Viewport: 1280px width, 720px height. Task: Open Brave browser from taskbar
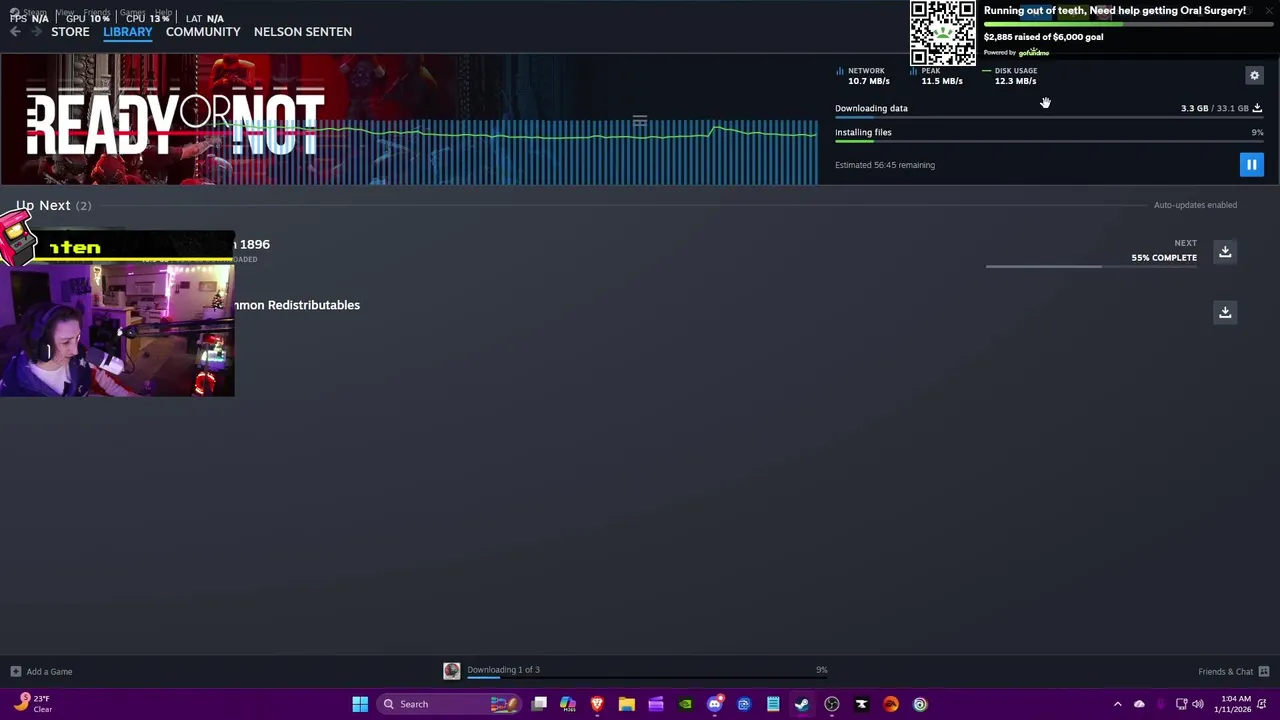597,704
